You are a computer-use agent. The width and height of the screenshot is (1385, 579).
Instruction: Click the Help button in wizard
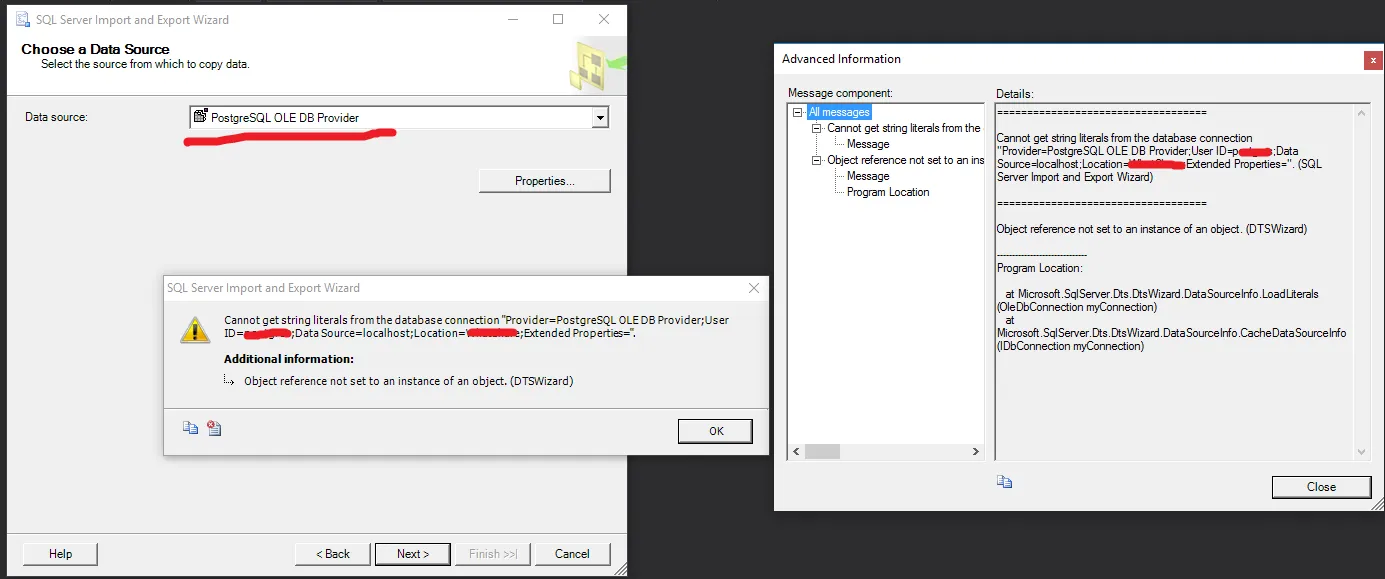tap(60, 553)
